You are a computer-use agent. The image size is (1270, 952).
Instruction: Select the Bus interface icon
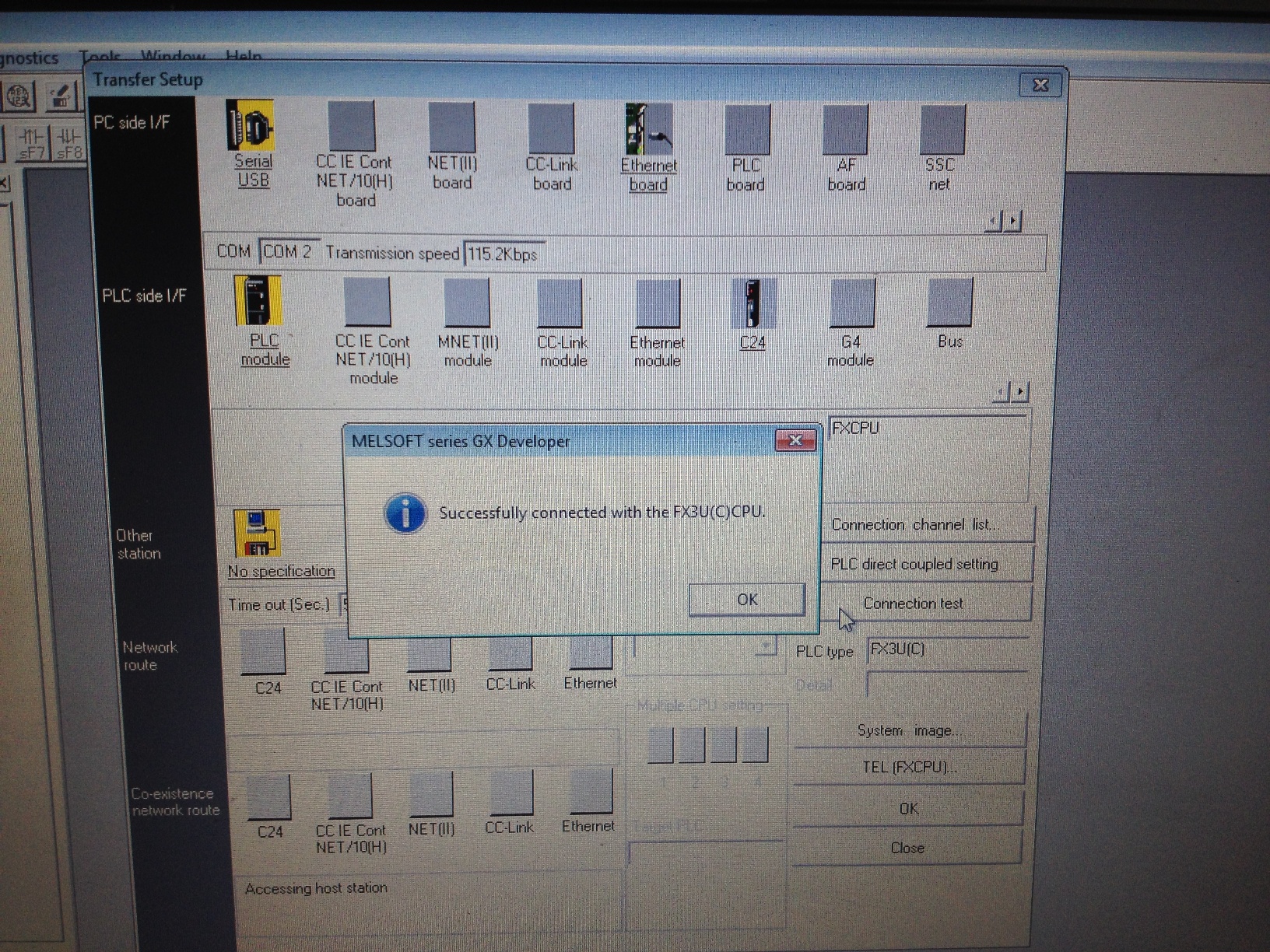949,303
